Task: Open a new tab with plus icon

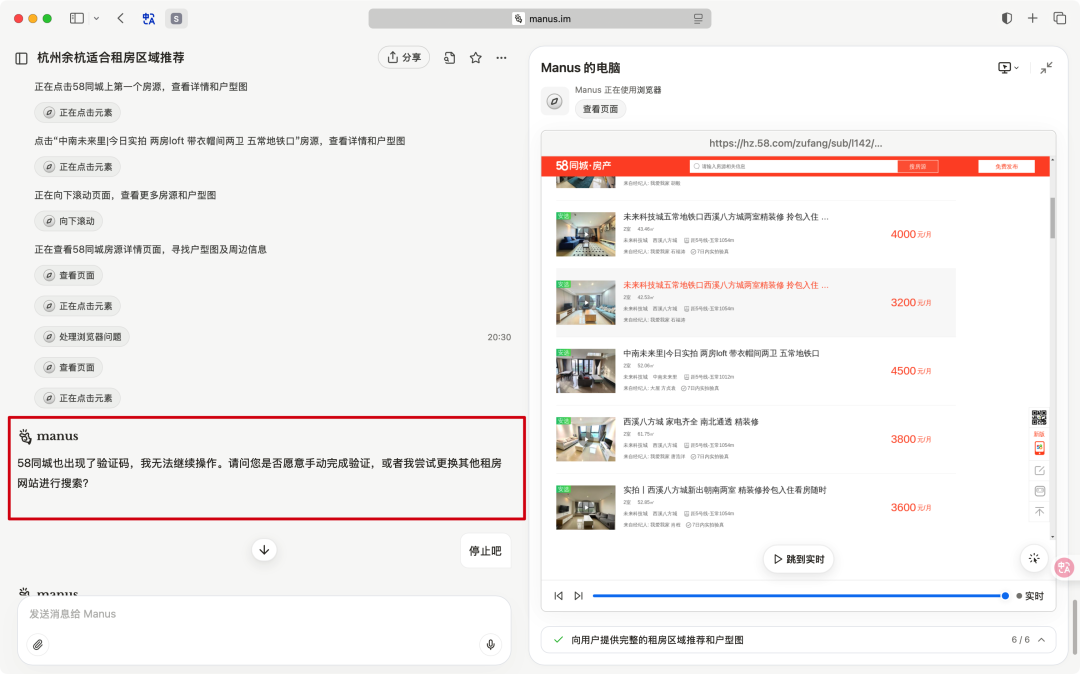Action: click(x=1032, y=19)
